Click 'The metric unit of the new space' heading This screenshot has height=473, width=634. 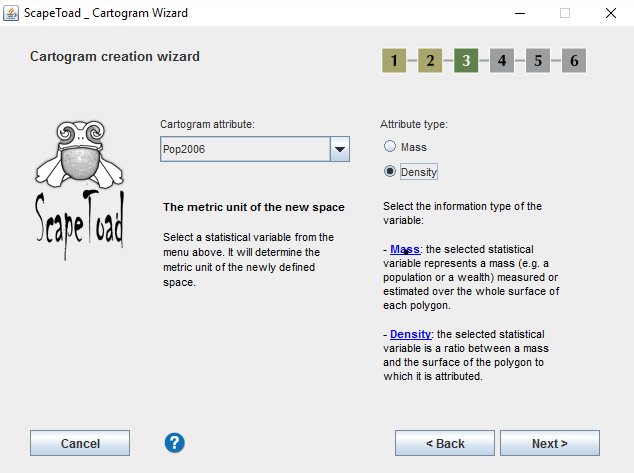(x=254, y=207)
